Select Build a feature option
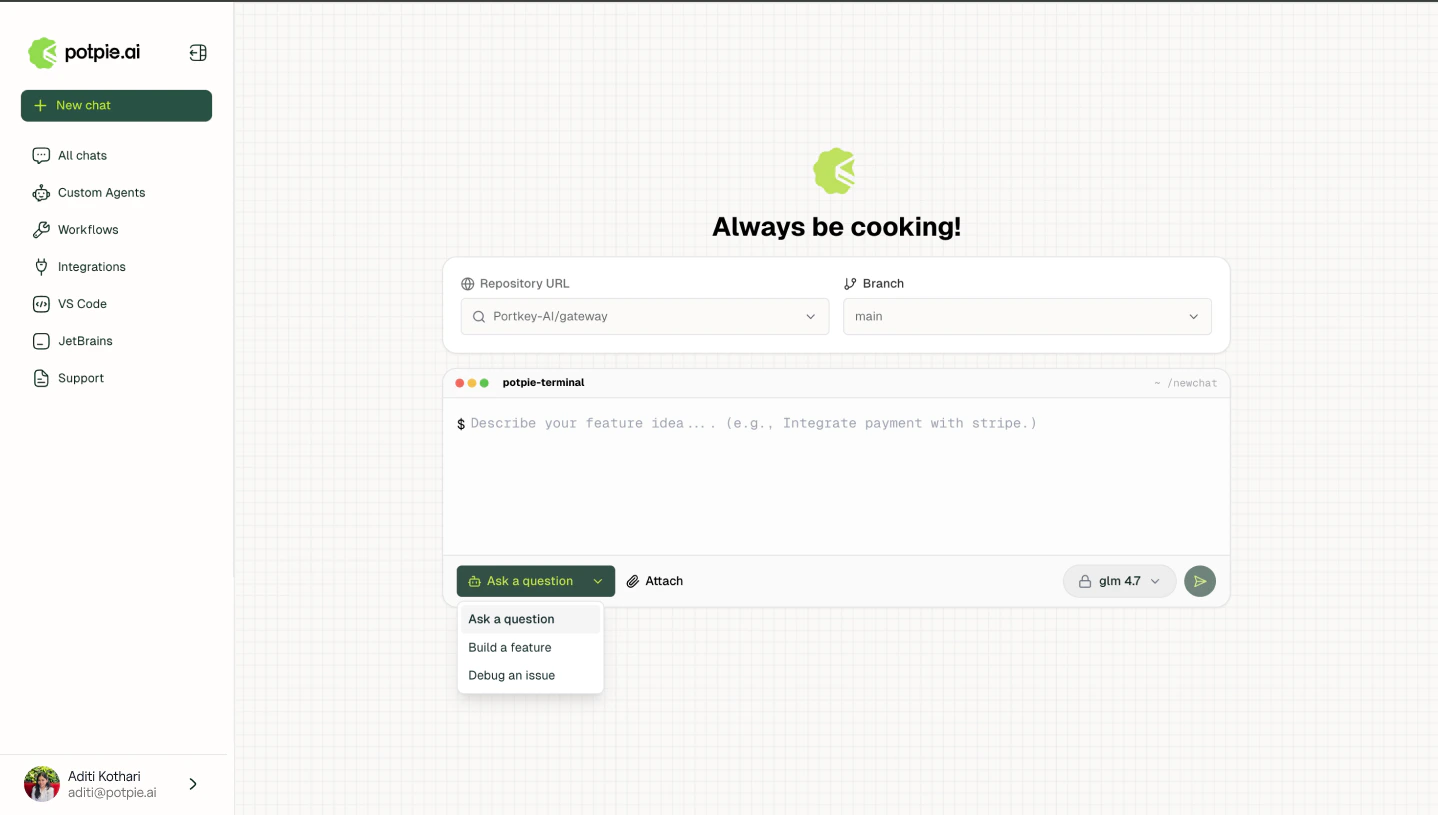The image size is (1438, 815). pyautogui.click(x=530, y=647)
